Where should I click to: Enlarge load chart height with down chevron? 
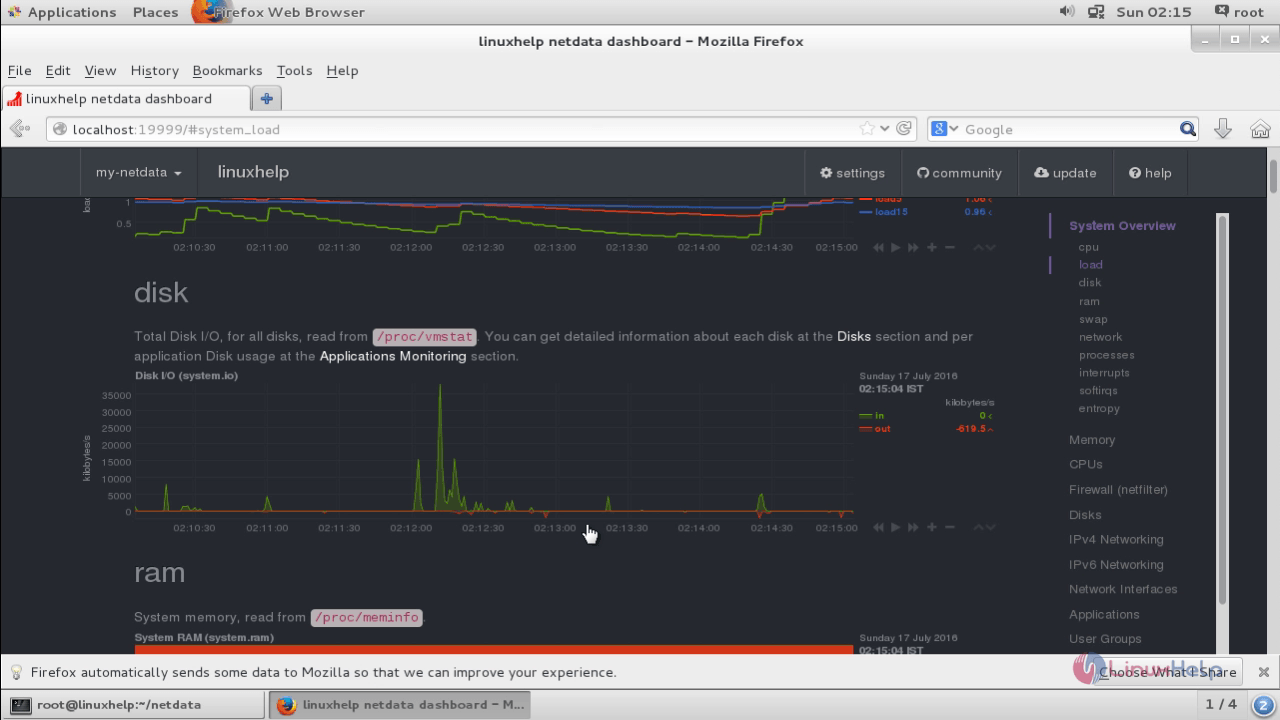coord(990,247)
